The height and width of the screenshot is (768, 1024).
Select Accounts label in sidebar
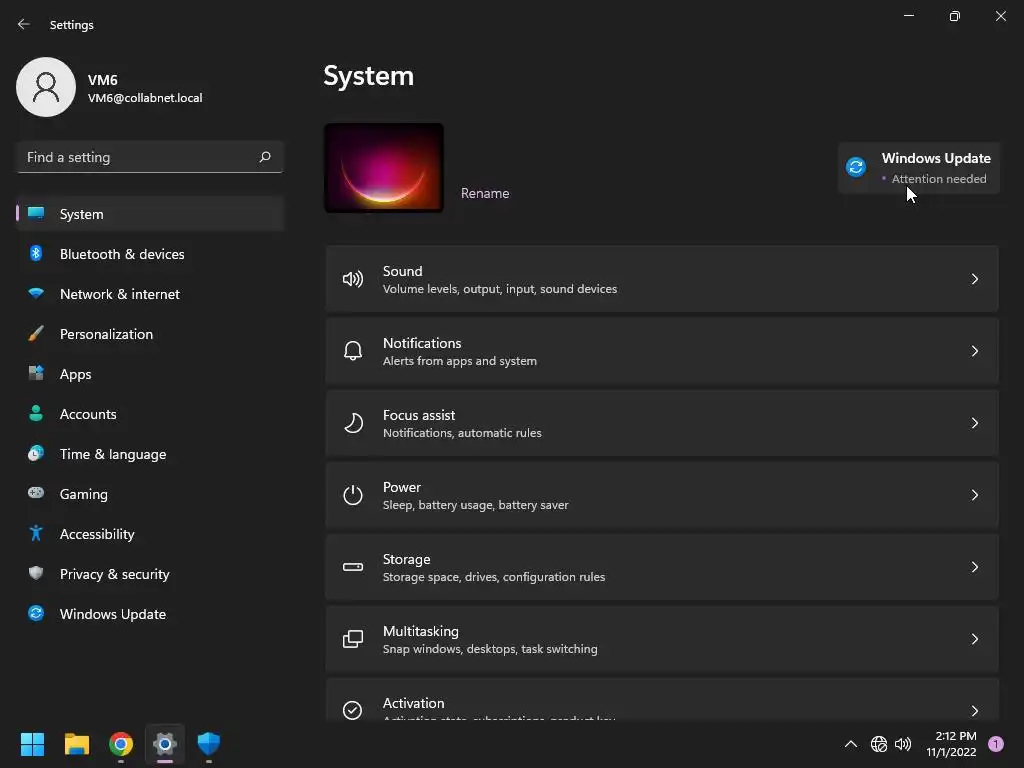tap(88, 414)
